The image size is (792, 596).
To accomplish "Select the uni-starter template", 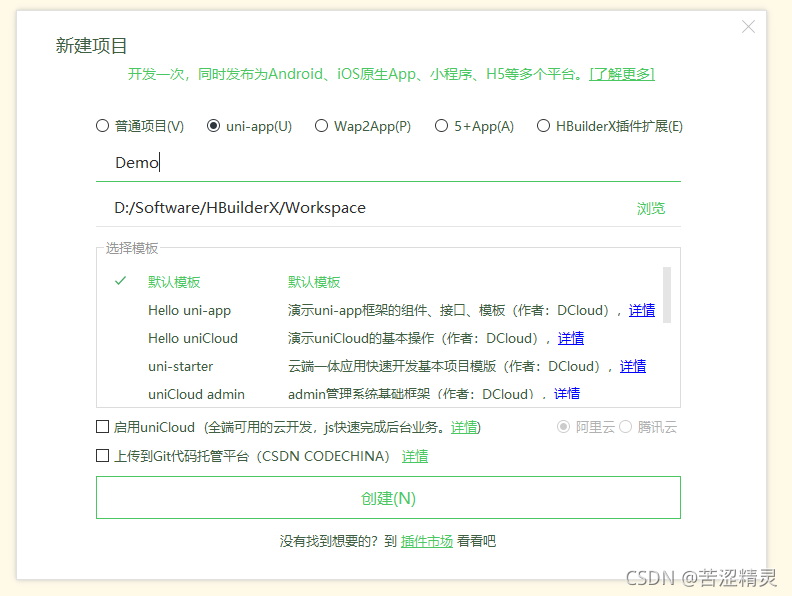I will pyautogui.click(x=181, y=366).
